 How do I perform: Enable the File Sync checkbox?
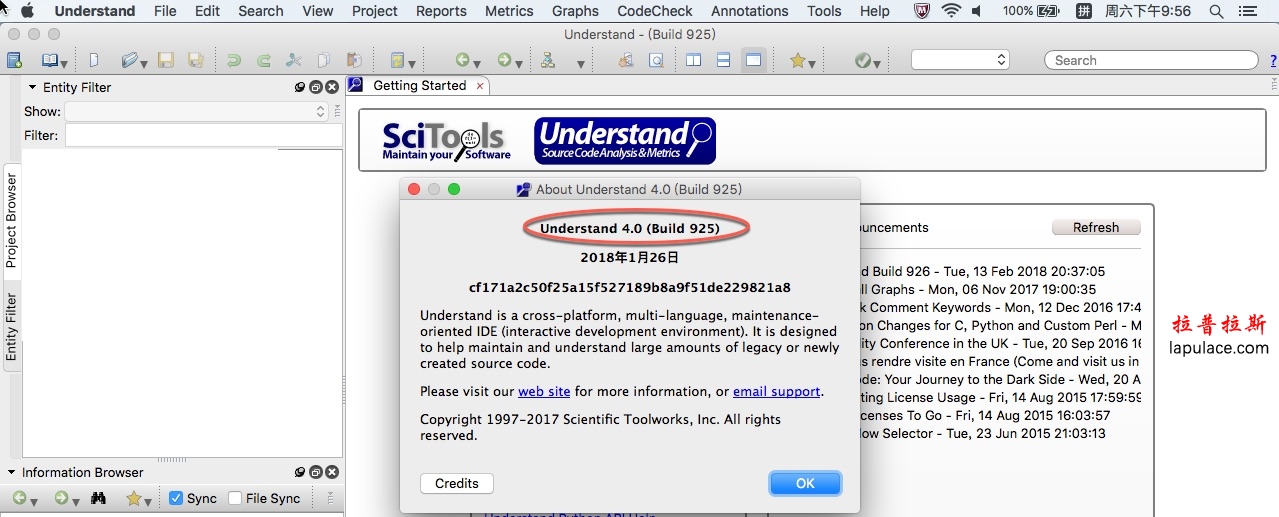pos(235,498)
